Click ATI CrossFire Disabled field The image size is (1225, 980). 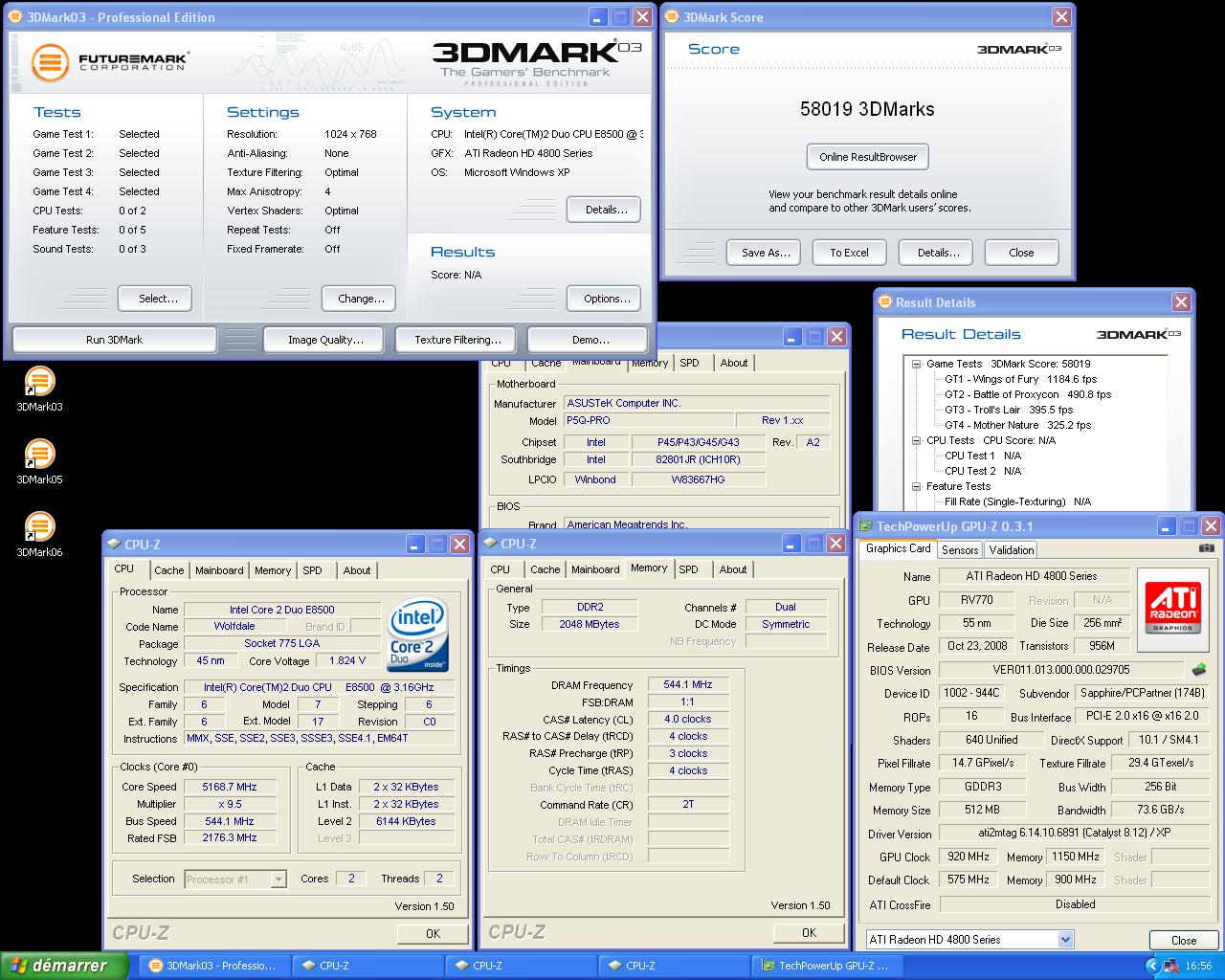click(x=1075, y=904)
